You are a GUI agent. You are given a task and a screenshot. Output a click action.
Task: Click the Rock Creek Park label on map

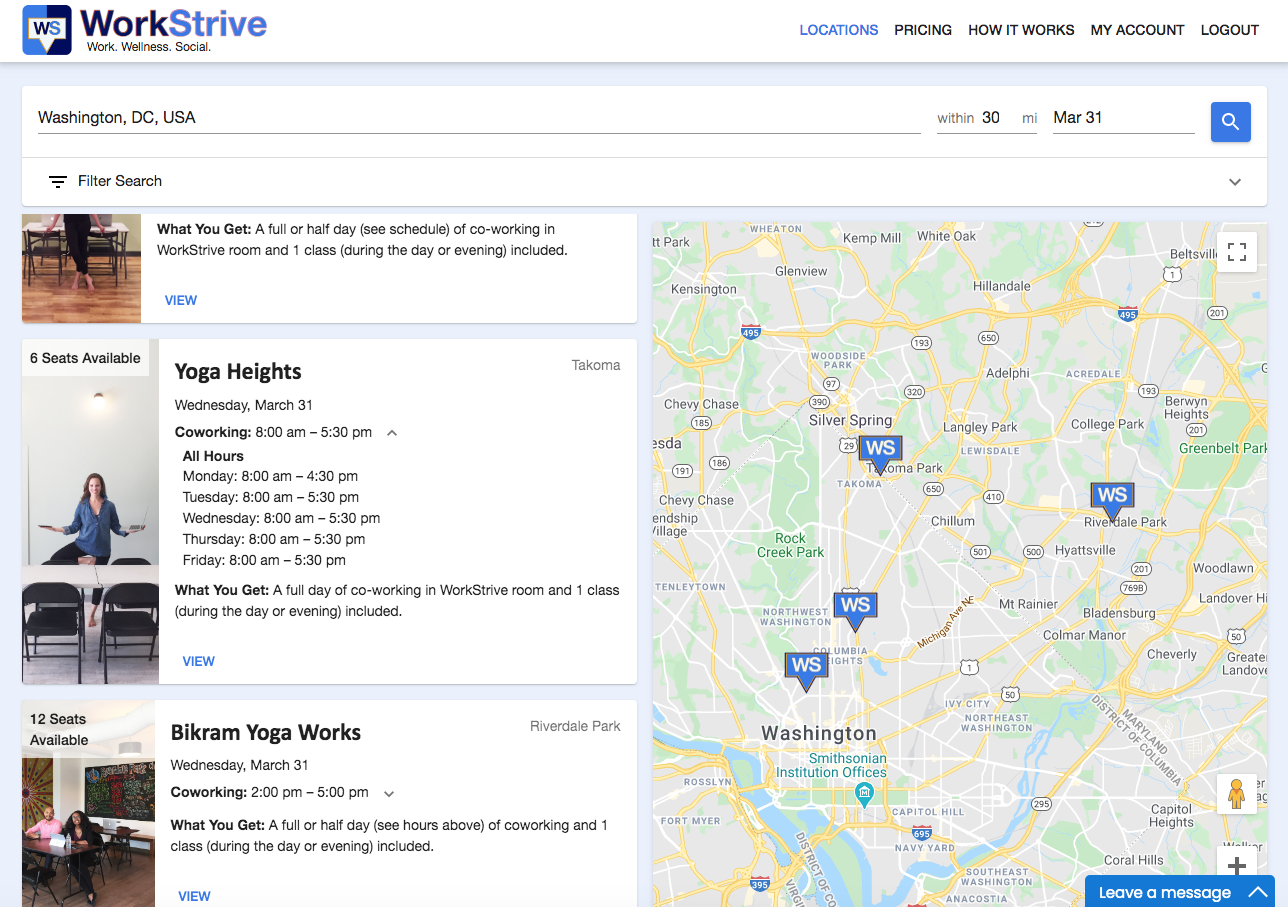(790, 545)
